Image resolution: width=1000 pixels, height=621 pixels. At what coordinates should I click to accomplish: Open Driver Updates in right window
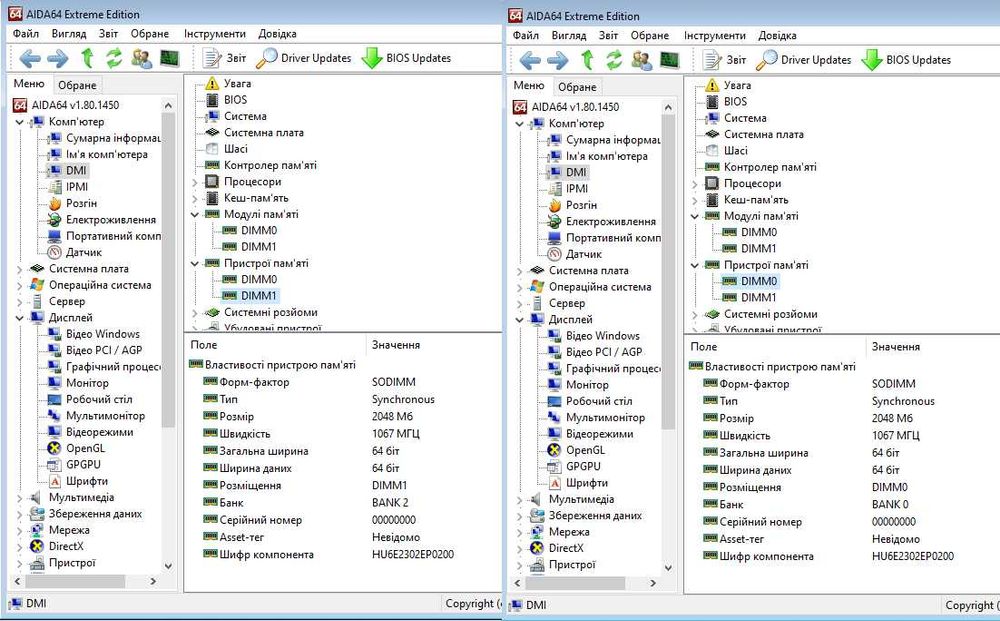804,60
